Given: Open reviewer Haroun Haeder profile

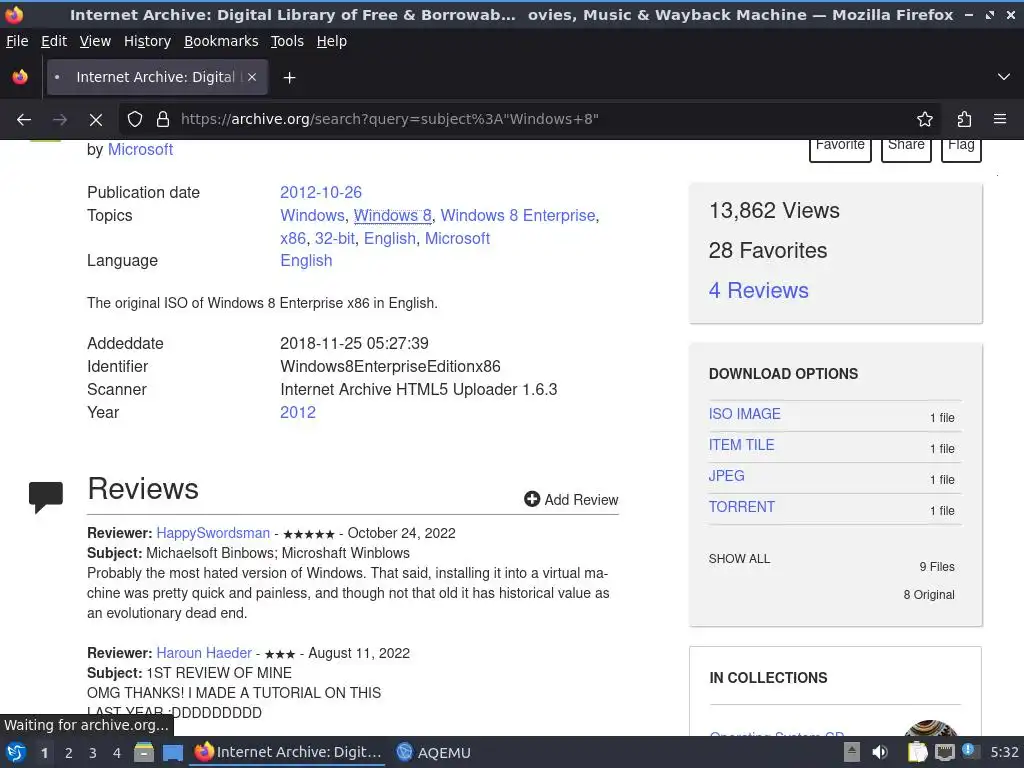Looking at the screenshot, I should (x=204, y=653).
